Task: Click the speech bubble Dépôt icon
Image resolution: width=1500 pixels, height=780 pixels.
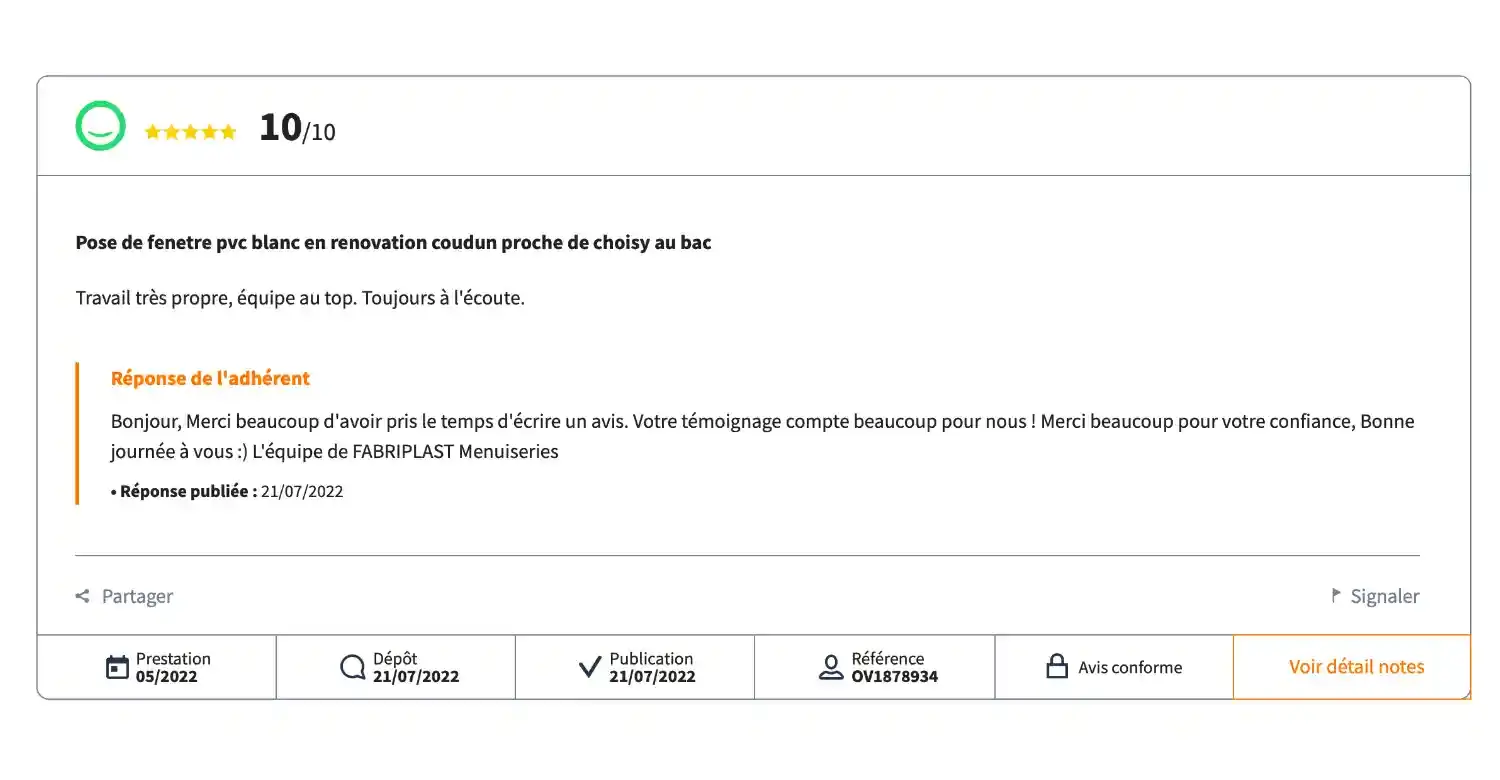Action: click(x=353, y=667)
